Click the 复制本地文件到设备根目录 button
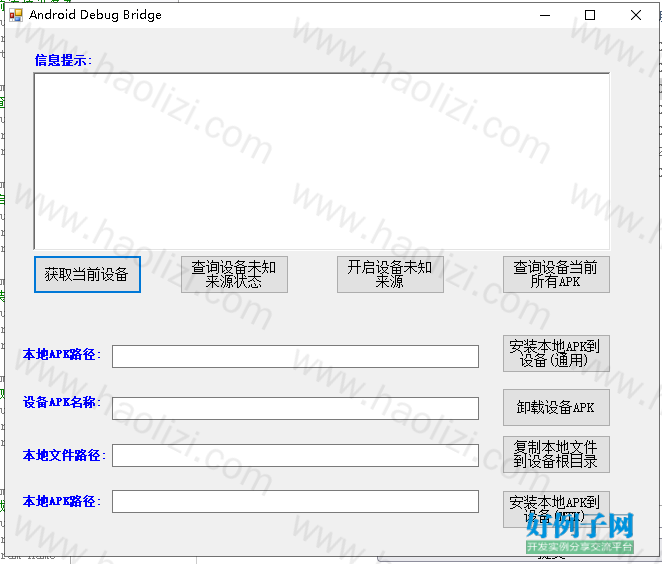This screenshot has height=564, width=662. [556, 454]
